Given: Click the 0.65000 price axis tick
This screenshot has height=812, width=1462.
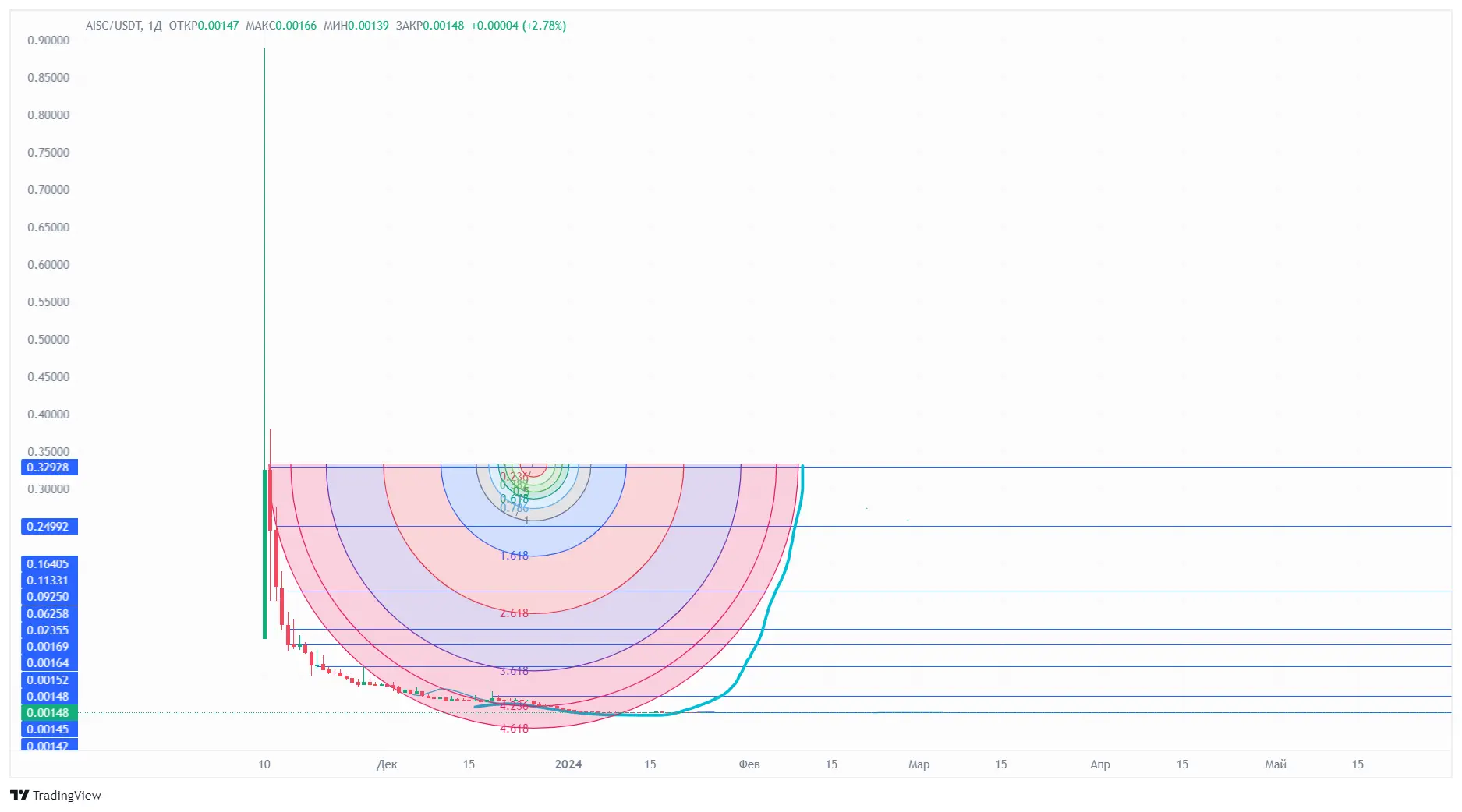Looking at the screenshot, I should click(x=48, y=228).
